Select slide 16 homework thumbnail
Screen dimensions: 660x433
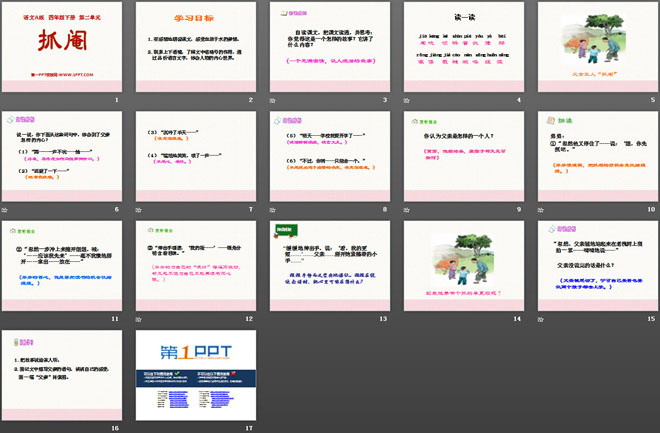62,375
